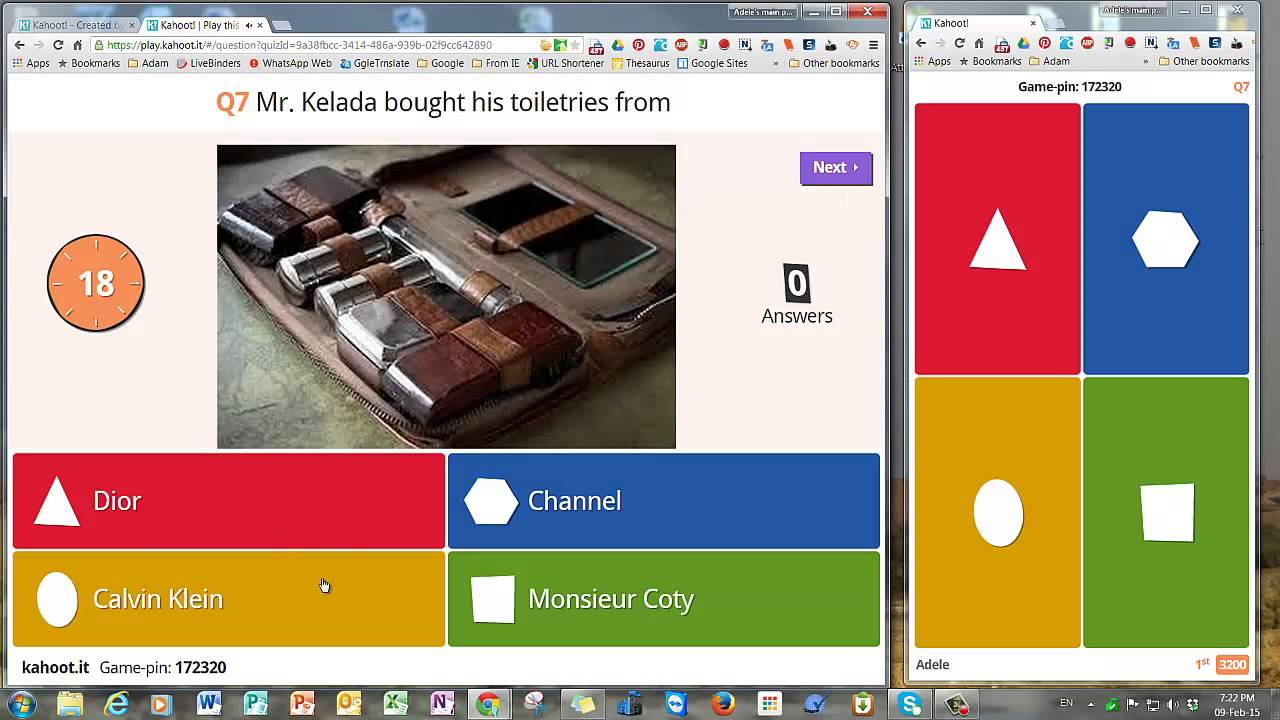
Task: Tap the yellow oval tile in right window
Action: tap(997, 512)
